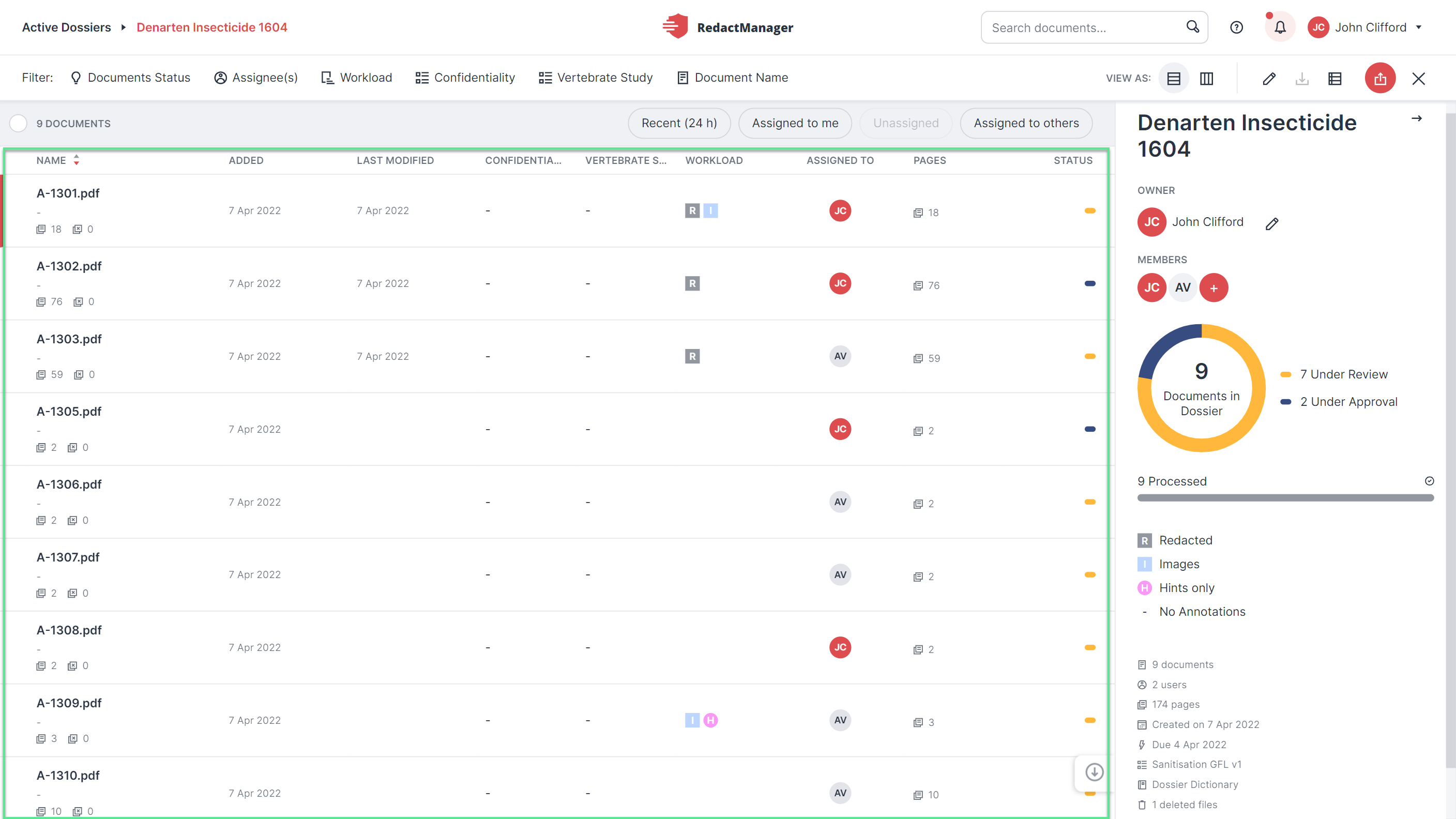Open the notifications bell
This screenshot has width=1456, height=819.
[x=1280, y=27]
